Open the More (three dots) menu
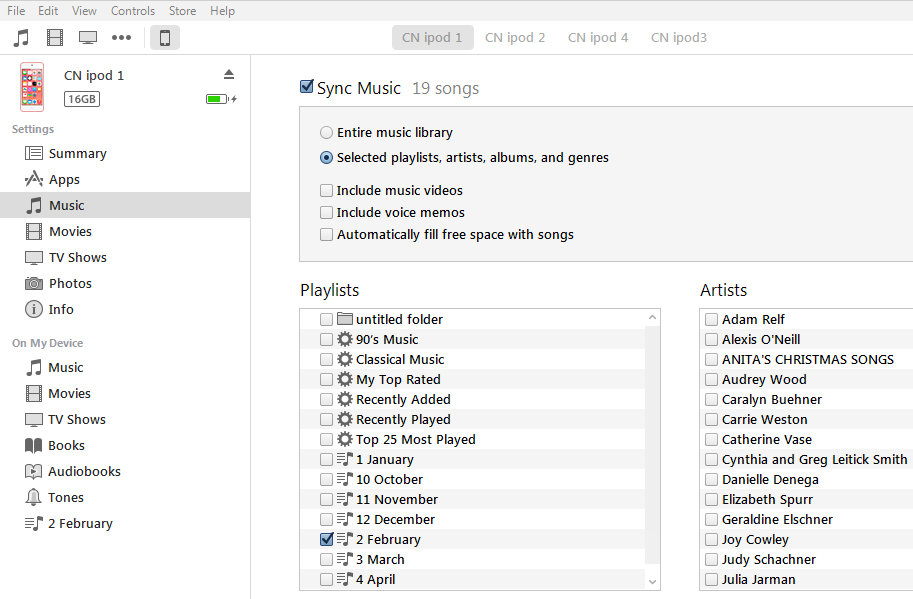 click(x=121, y=38)
